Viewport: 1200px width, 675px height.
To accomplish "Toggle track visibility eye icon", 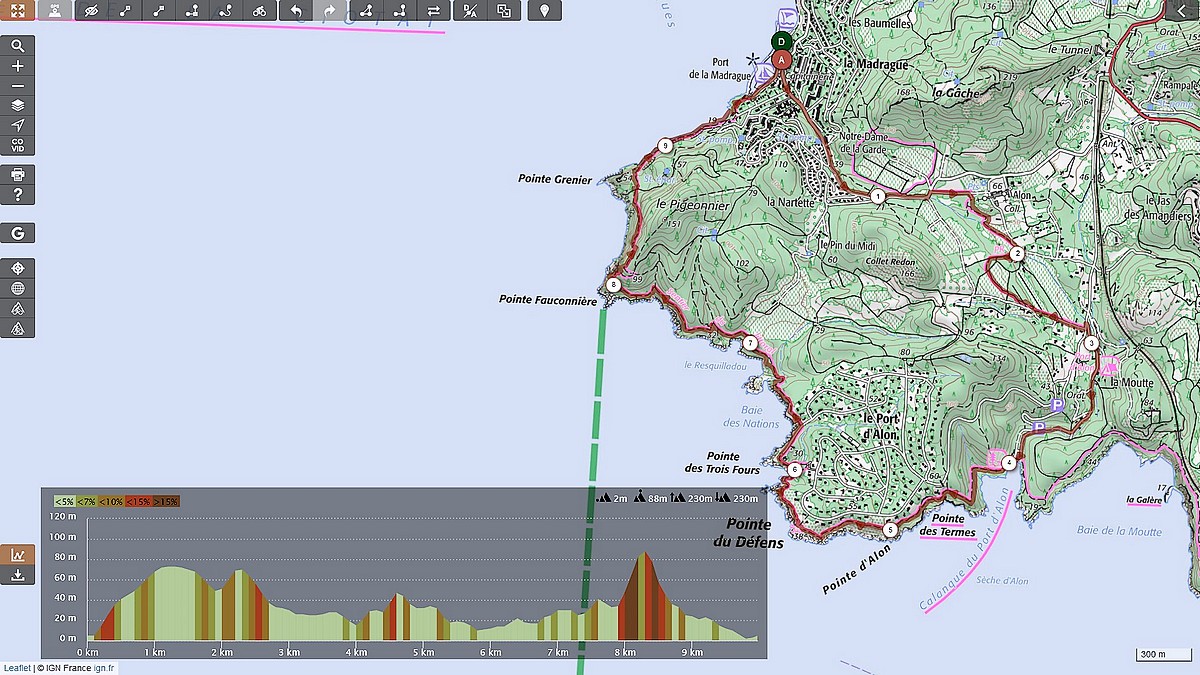I will pyautogui.click(x=92, y=11).
